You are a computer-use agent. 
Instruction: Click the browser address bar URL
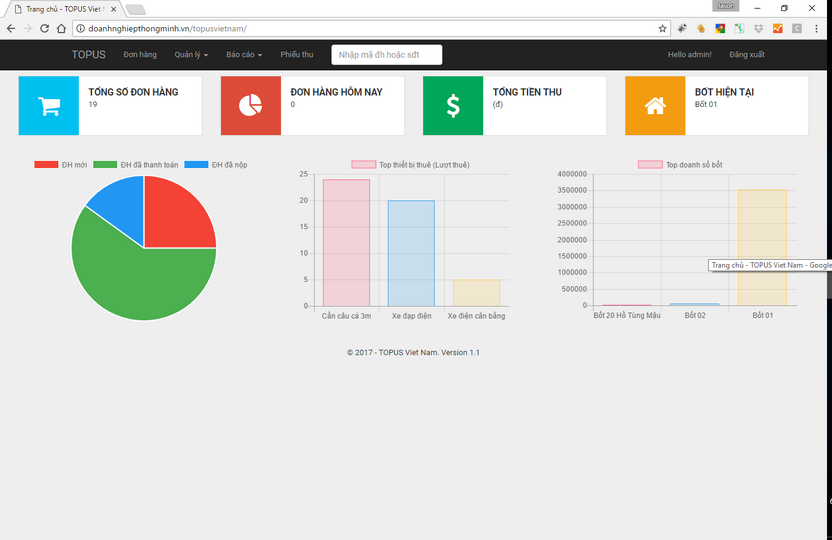coord(167,29)
